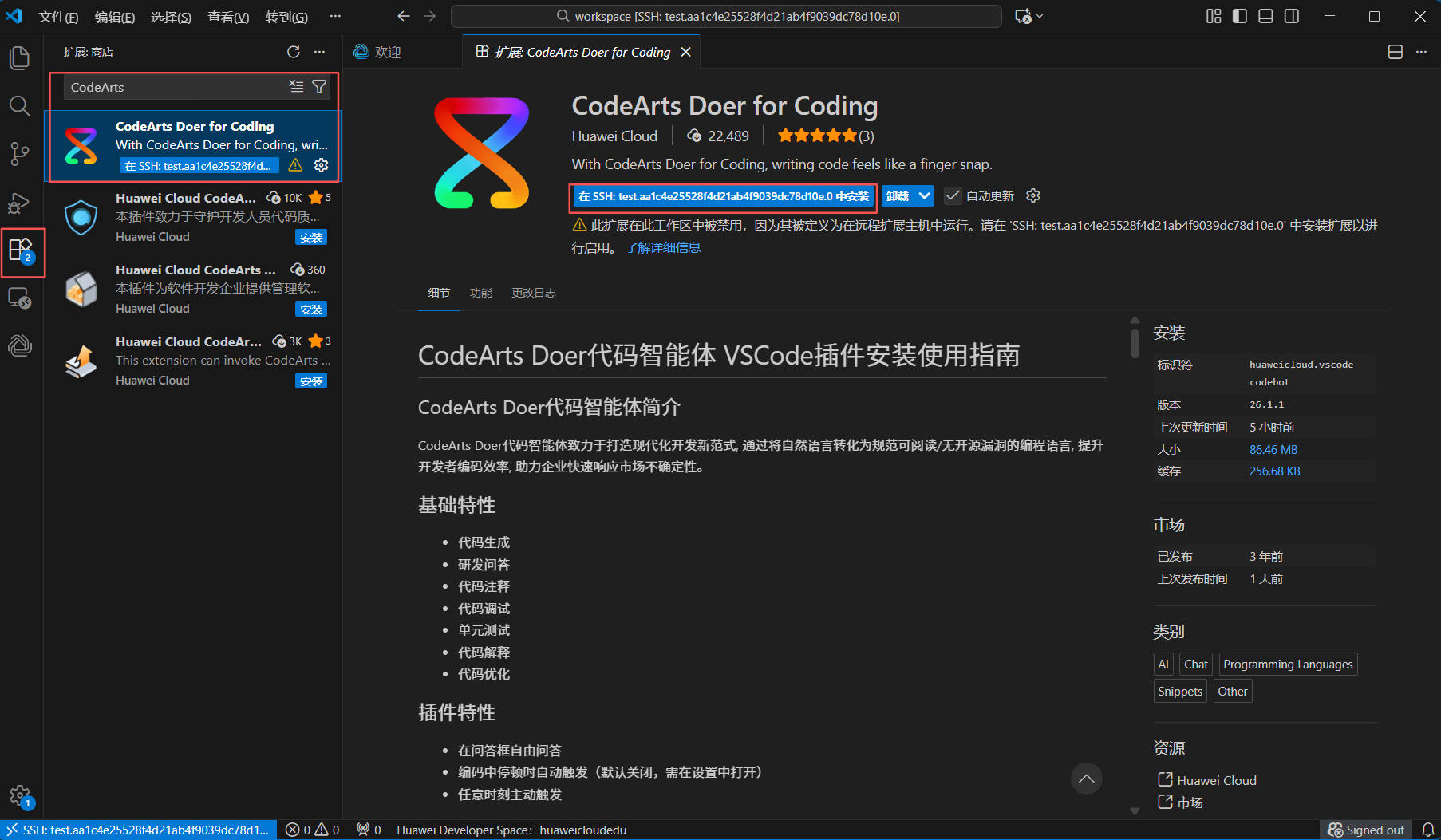Click the workspace command center search box
Viewport: 1441px width, 840px height.
pos(726,16)
